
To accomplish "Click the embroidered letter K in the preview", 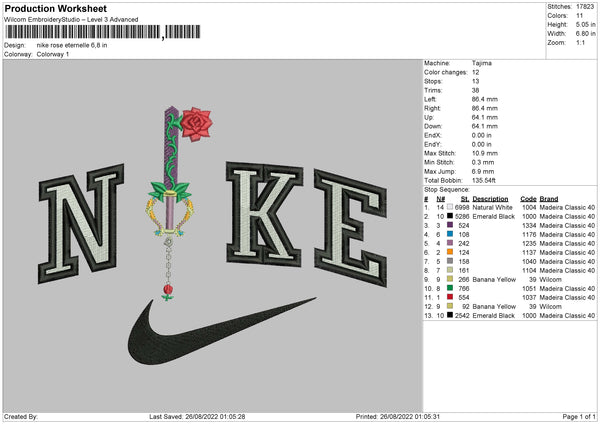I will [x=264, y=214].
